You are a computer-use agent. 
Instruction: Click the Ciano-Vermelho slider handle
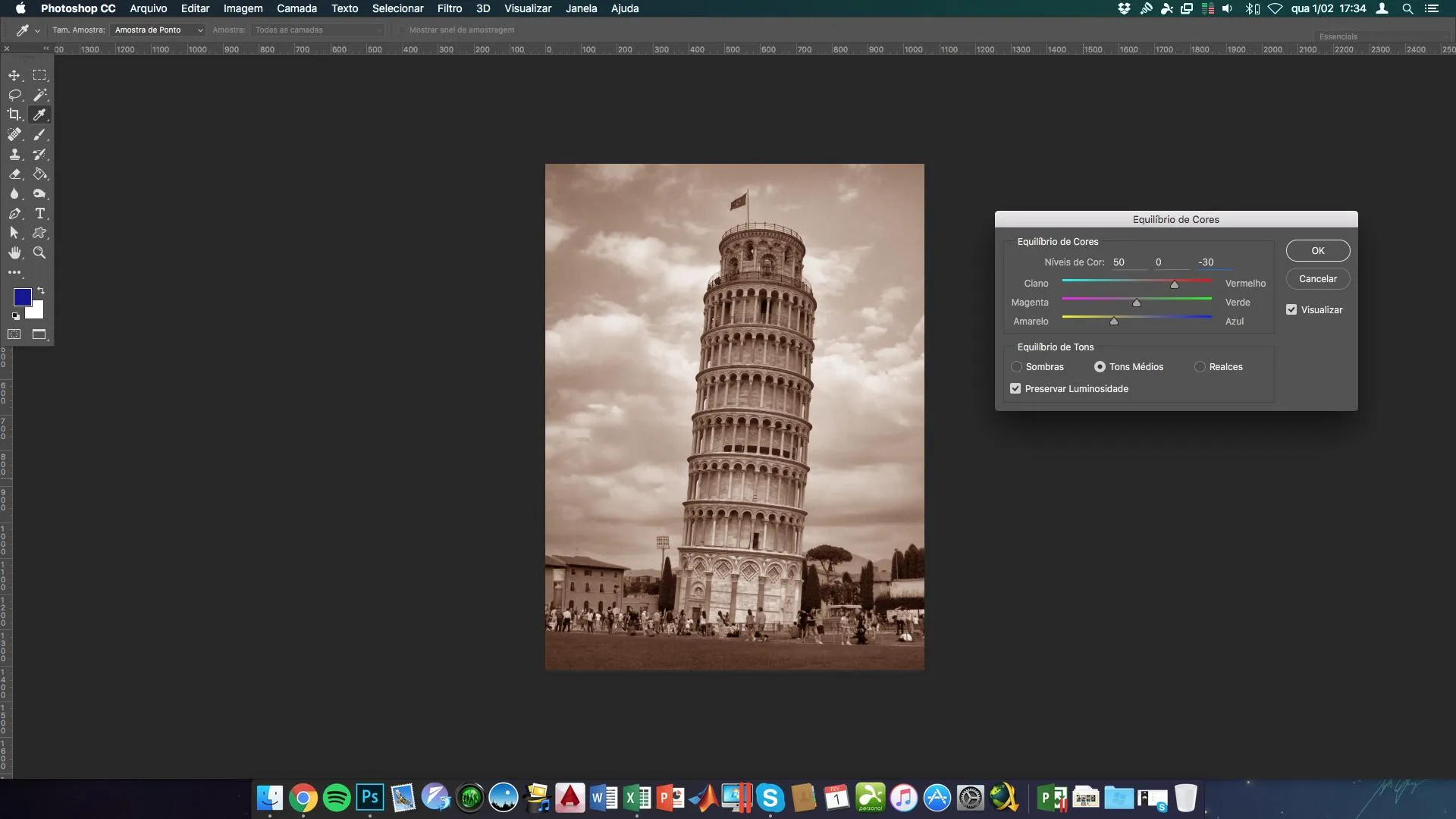click(1174, 285)
